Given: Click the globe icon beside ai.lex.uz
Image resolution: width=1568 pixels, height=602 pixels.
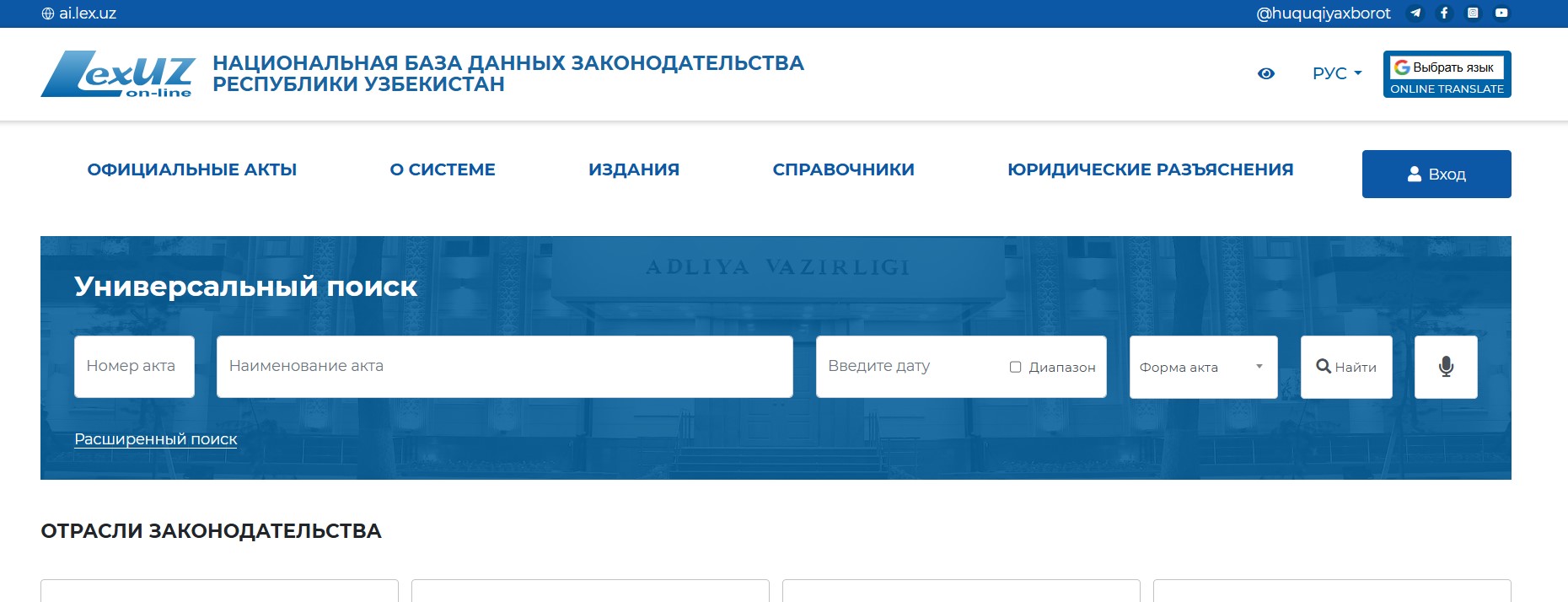Looking at the screenshot, I should point(48,13).
